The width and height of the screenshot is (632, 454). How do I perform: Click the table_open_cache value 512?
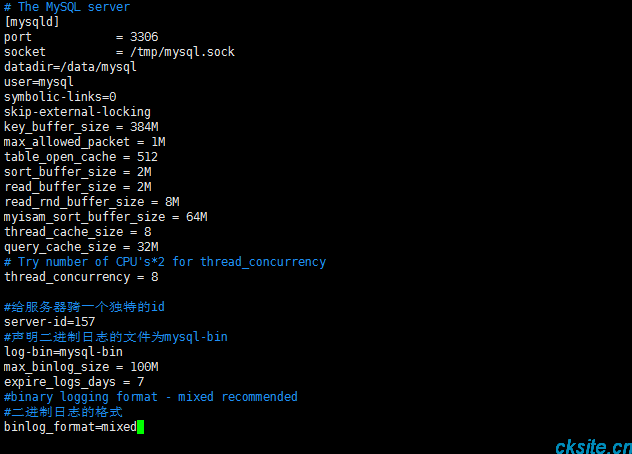(x=147, y=157)
